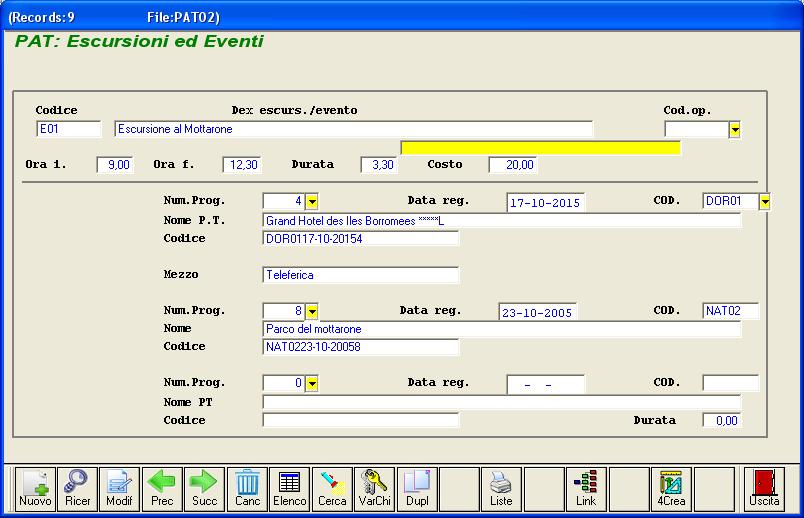Click the Dupl duplicate record icon
The image size is (804, 518).
pos(417,489)
